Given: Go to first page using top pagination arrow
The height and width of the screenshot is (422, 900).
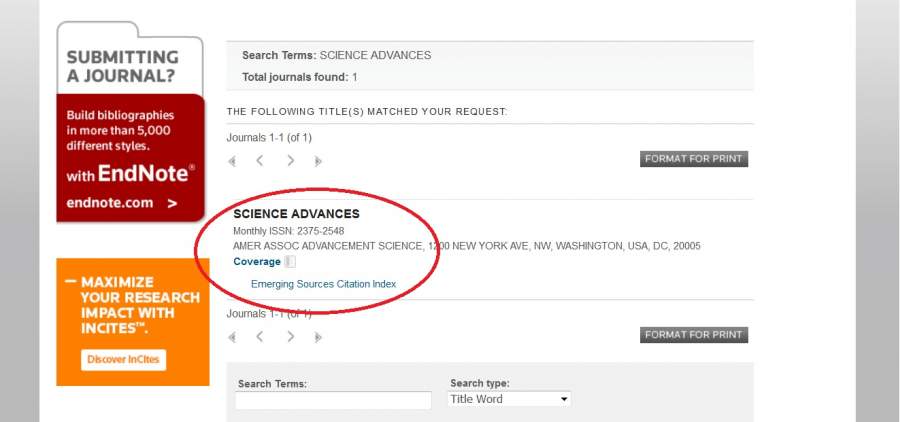Looking at the screenshot, I should (x=233, y=161).
